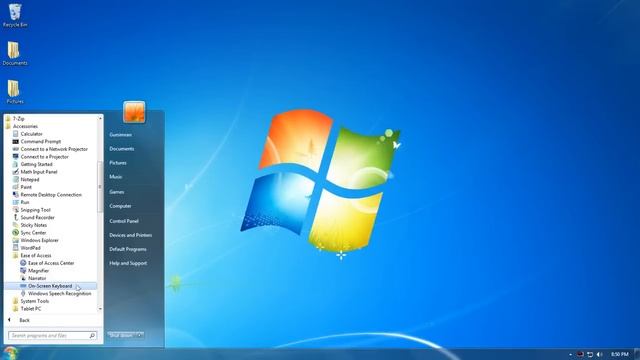Click the magnifying glass search icon
Image resolution: width=640 pixels, height=360 pixels.
pyautogui.click(x=92, y=336)
